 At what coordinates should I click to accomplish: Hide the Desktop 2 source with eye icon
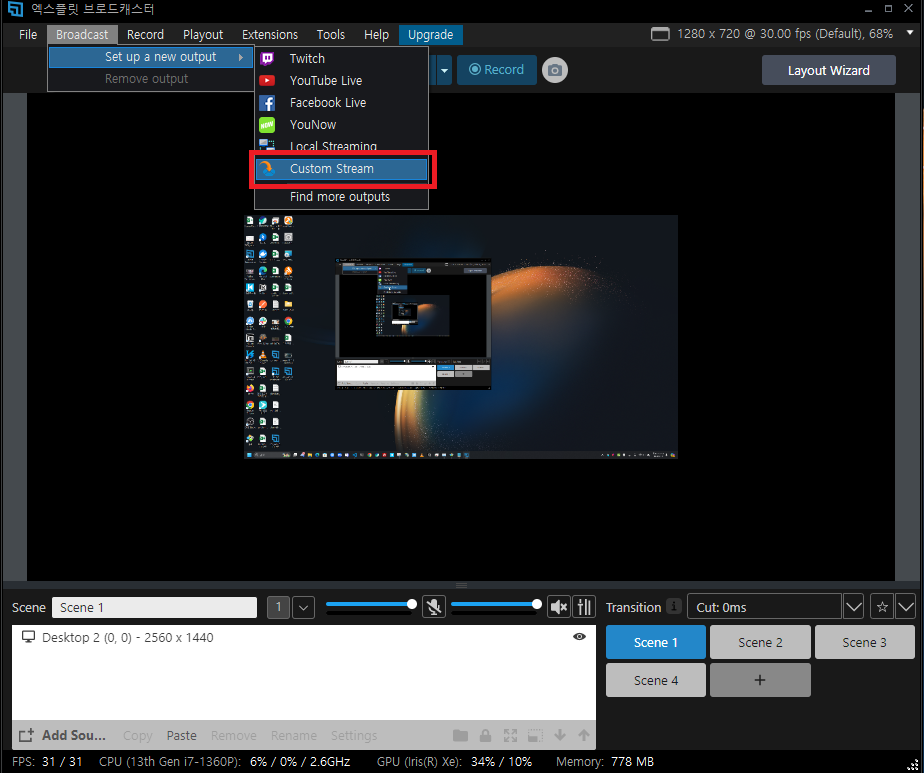[579, 637]
